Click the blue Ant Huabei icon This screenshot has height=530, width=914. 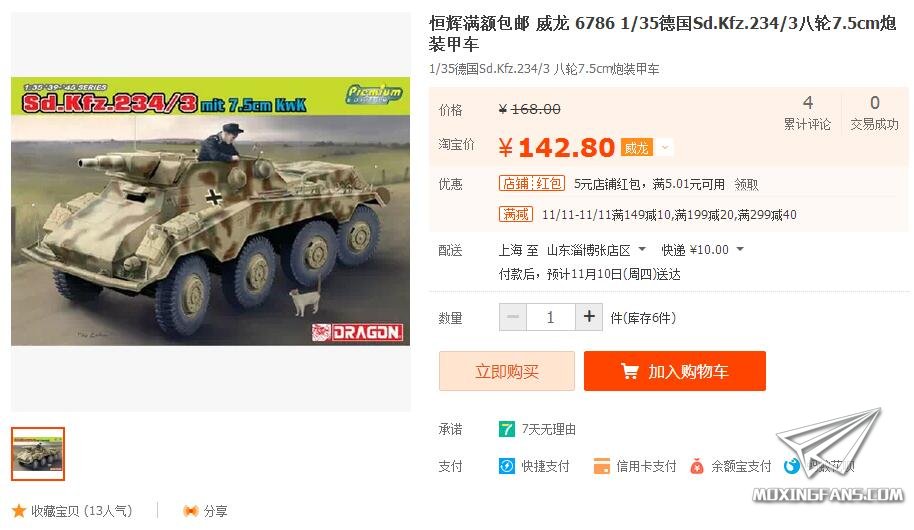pos(792,466)
